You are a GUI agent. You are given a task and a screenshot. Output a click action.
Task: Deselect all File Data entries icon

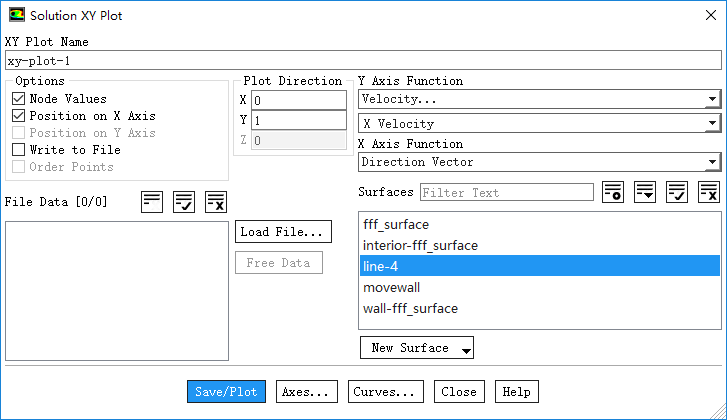216,201
